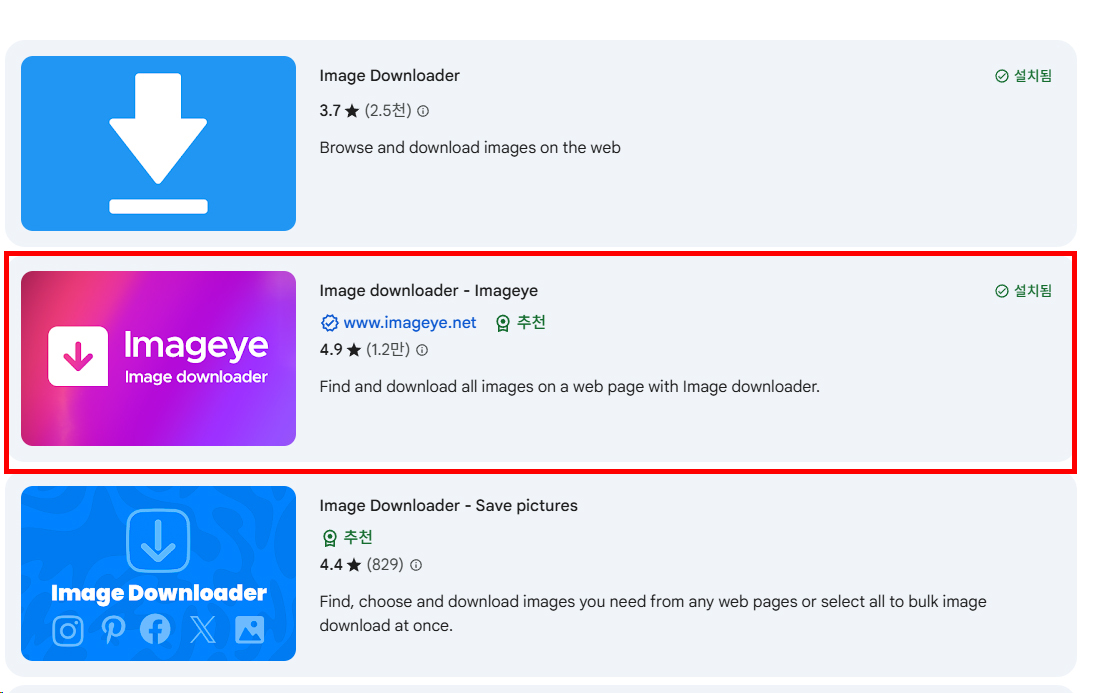Click 'Browse and download images on the web'

point(470,148)
